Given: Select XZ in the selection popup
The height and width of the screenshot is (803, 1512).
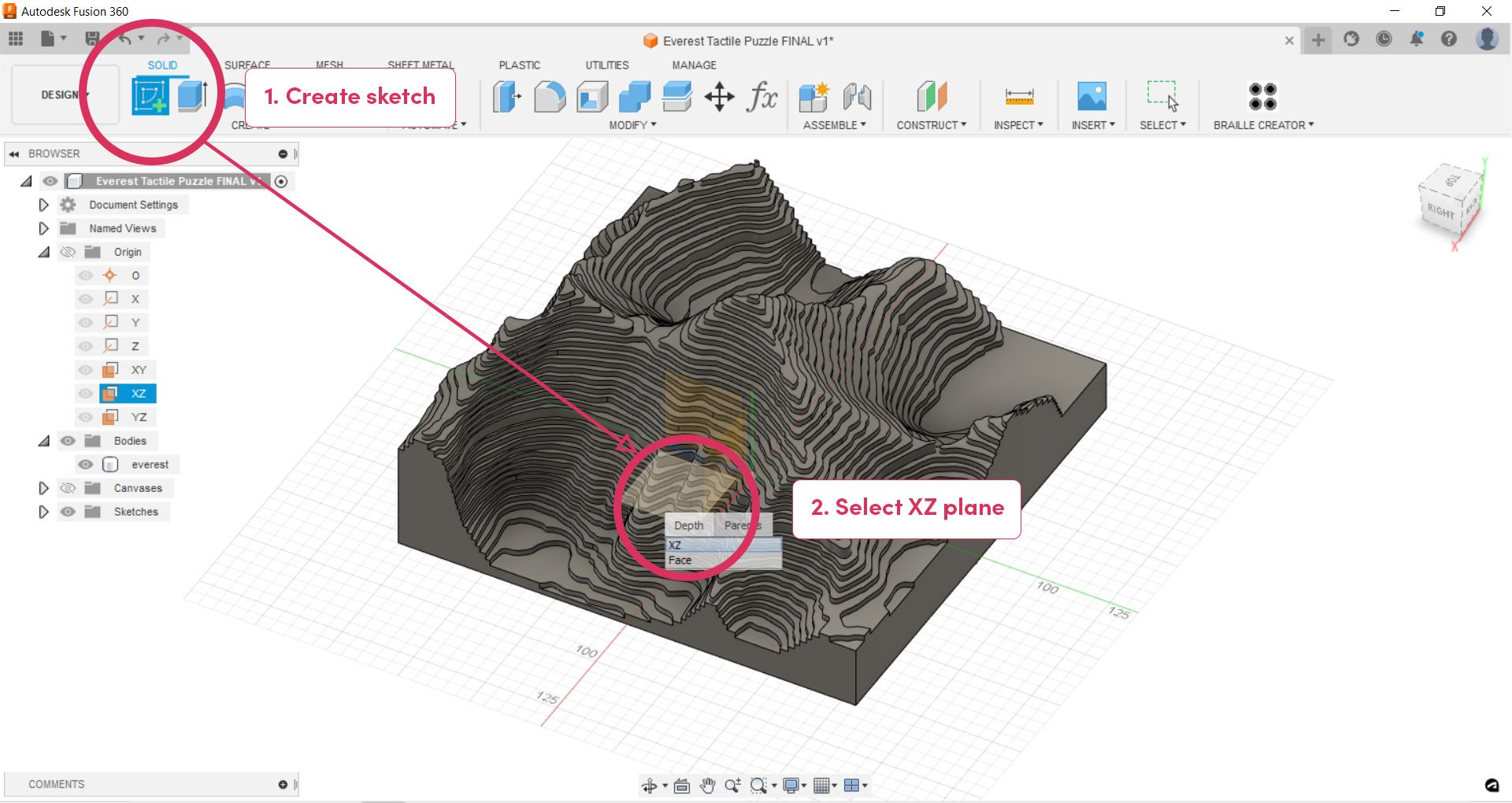Looking at the screenshot, I should [x=723, y=545].
